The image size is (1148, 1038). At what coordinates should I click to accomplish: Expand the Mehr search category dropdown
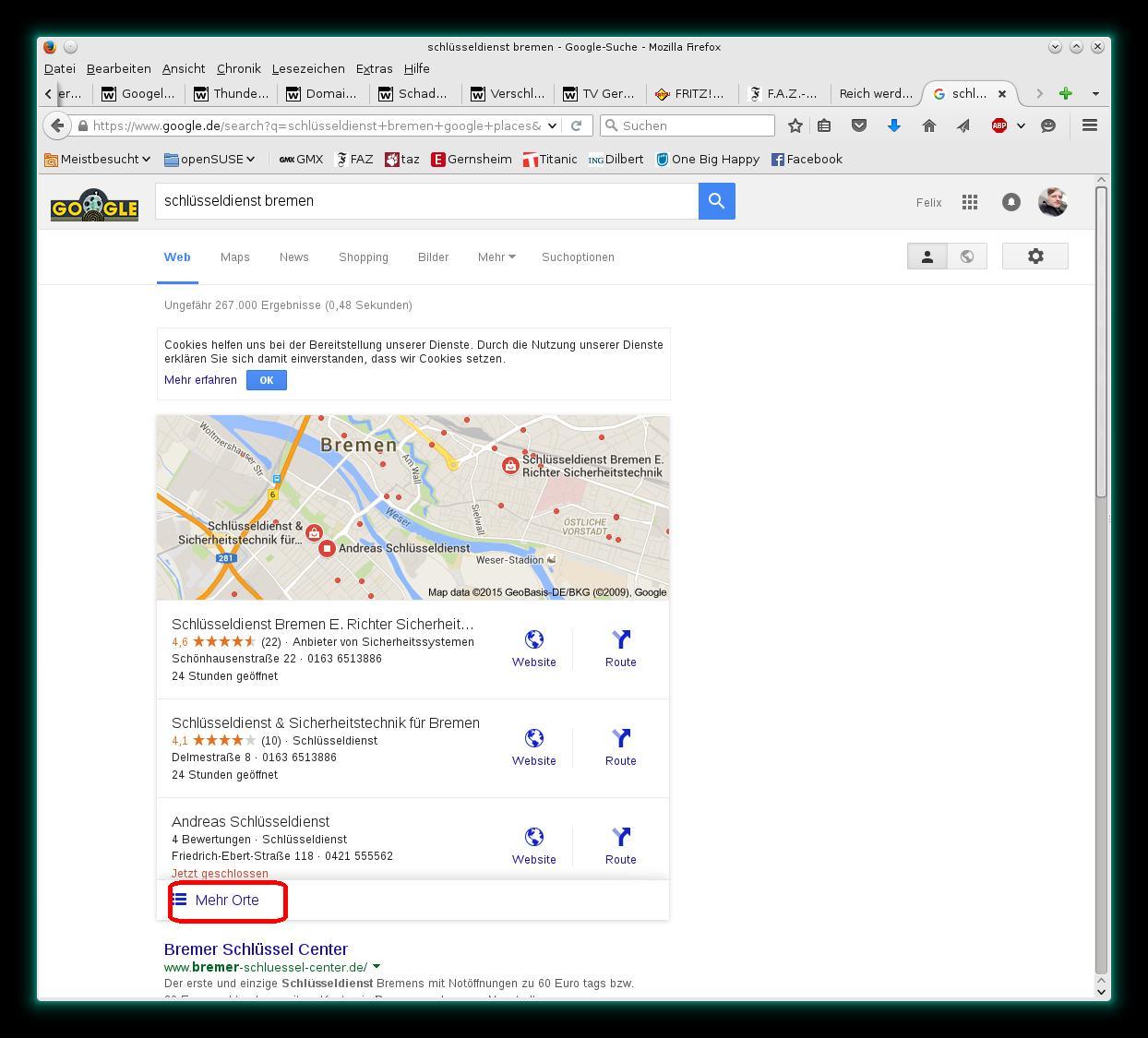click(x=496, y=257)
